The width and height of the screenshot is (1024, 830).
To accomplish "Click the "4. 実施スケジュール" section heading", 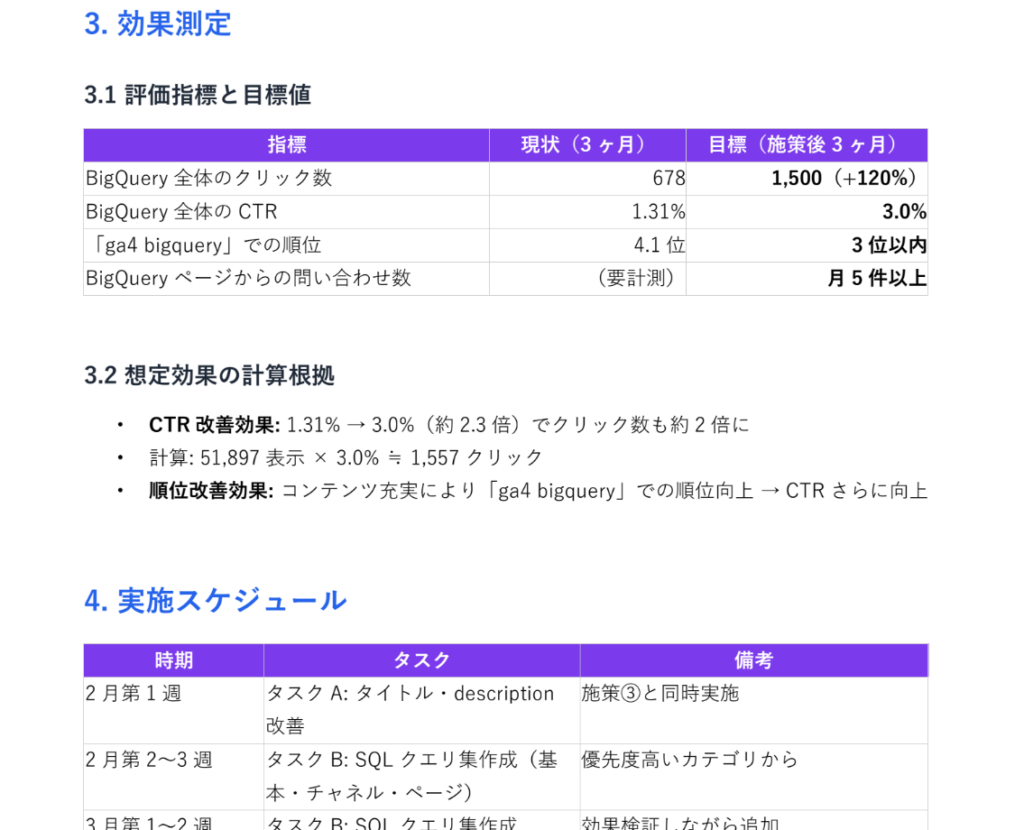I will click(216, 601).
